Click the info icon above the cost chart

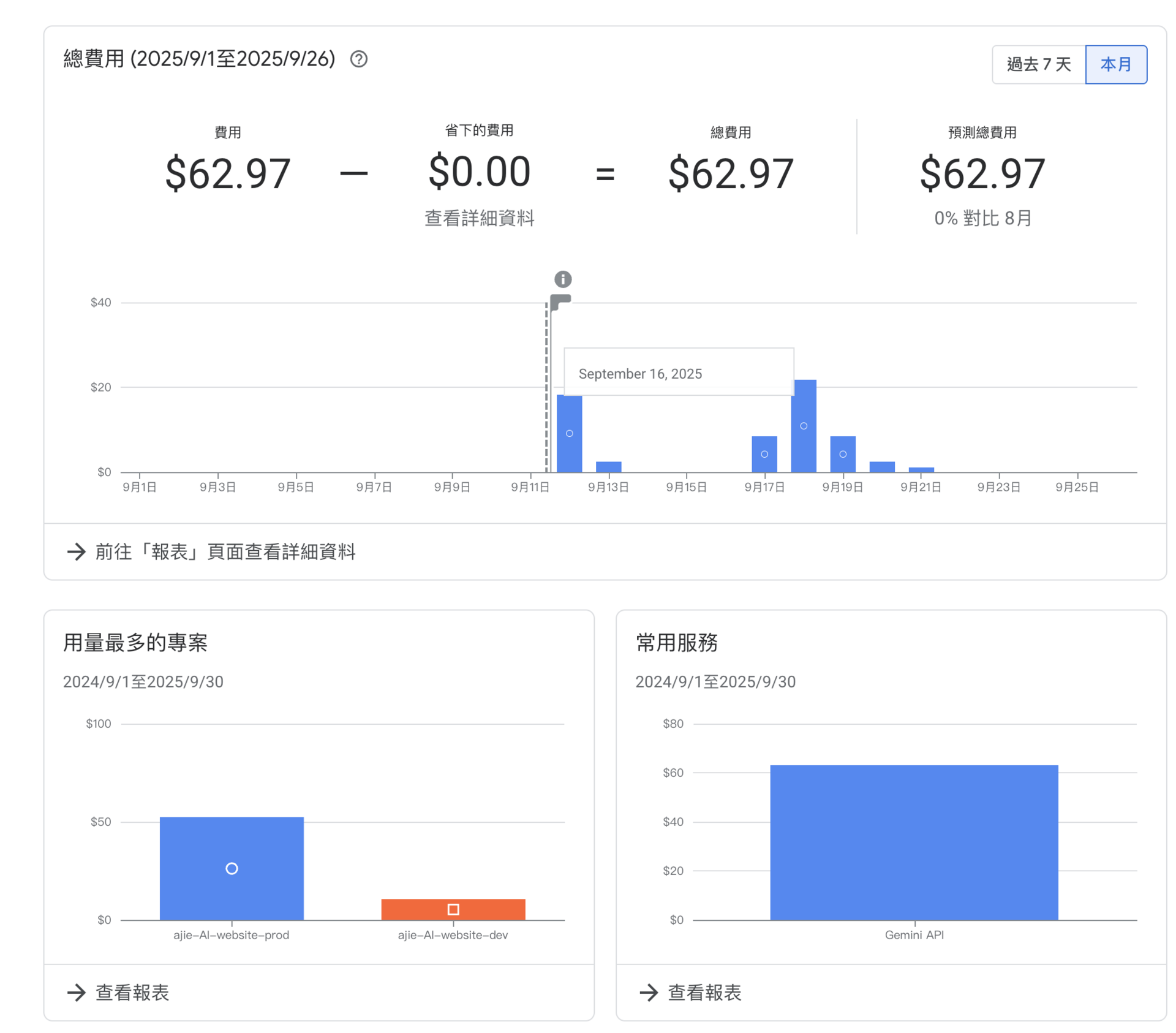(x=562, y=279)
